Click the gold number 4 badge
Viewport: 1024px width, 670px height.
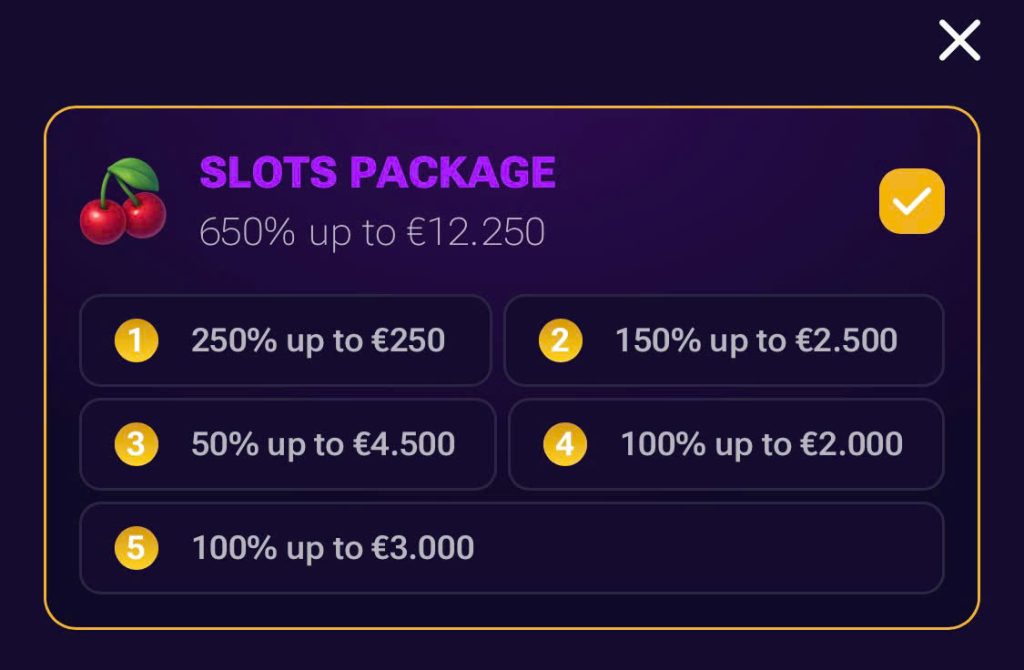click(x=565, y=445)
